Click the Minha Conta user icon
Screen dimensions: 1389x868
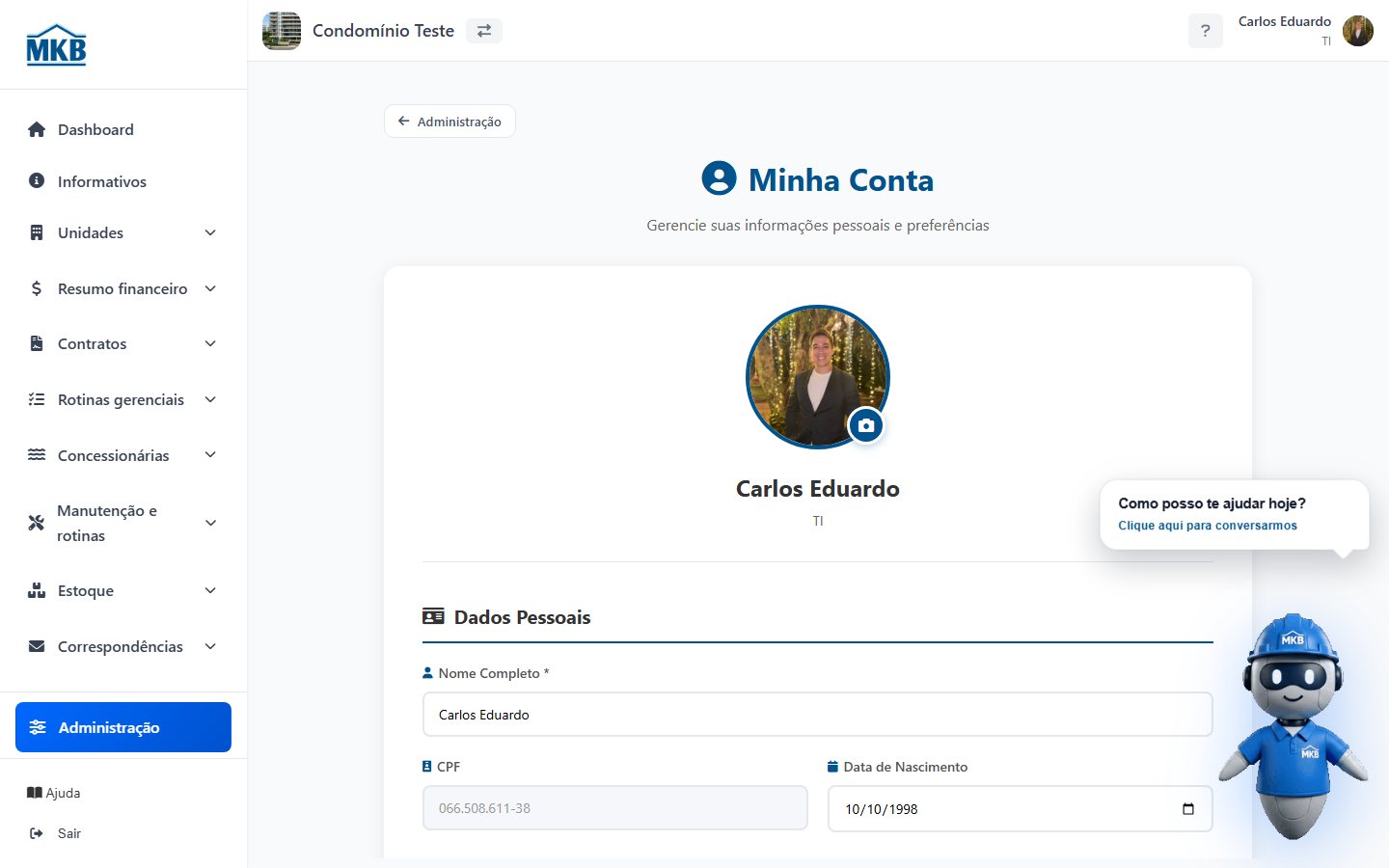pos(719,178)
